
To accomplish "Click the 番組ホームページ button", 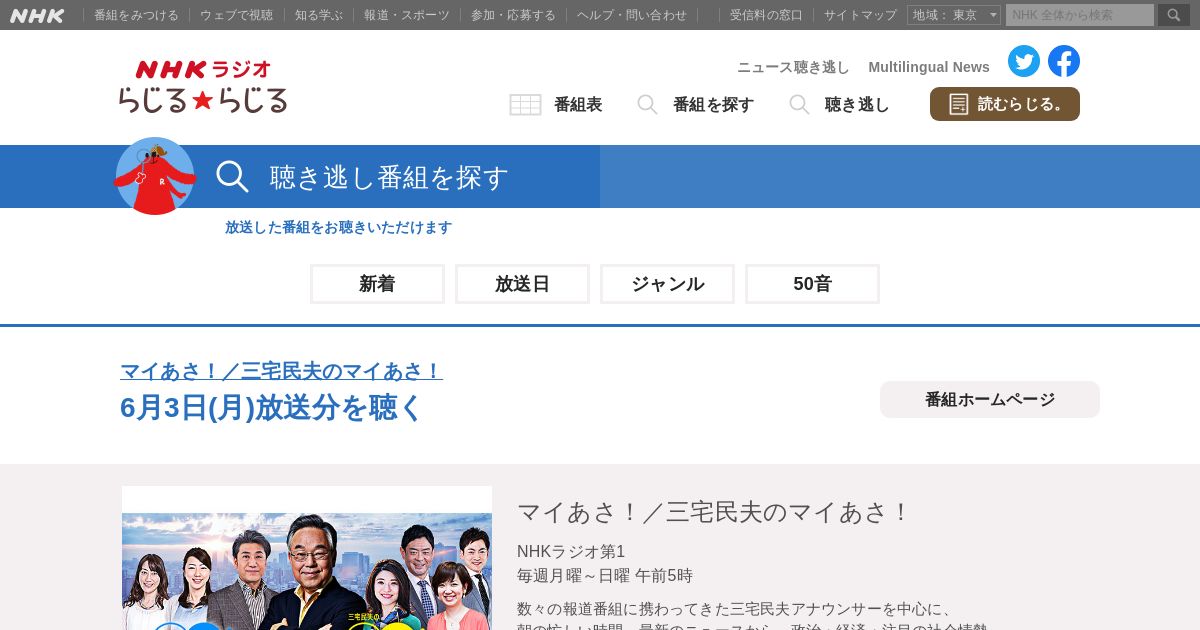I will tap(990, 399).
